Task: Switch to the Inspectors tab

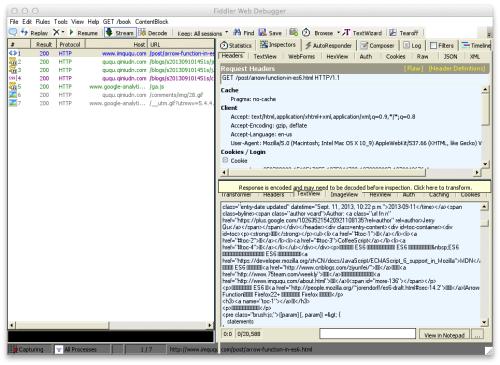Action: 278,45
